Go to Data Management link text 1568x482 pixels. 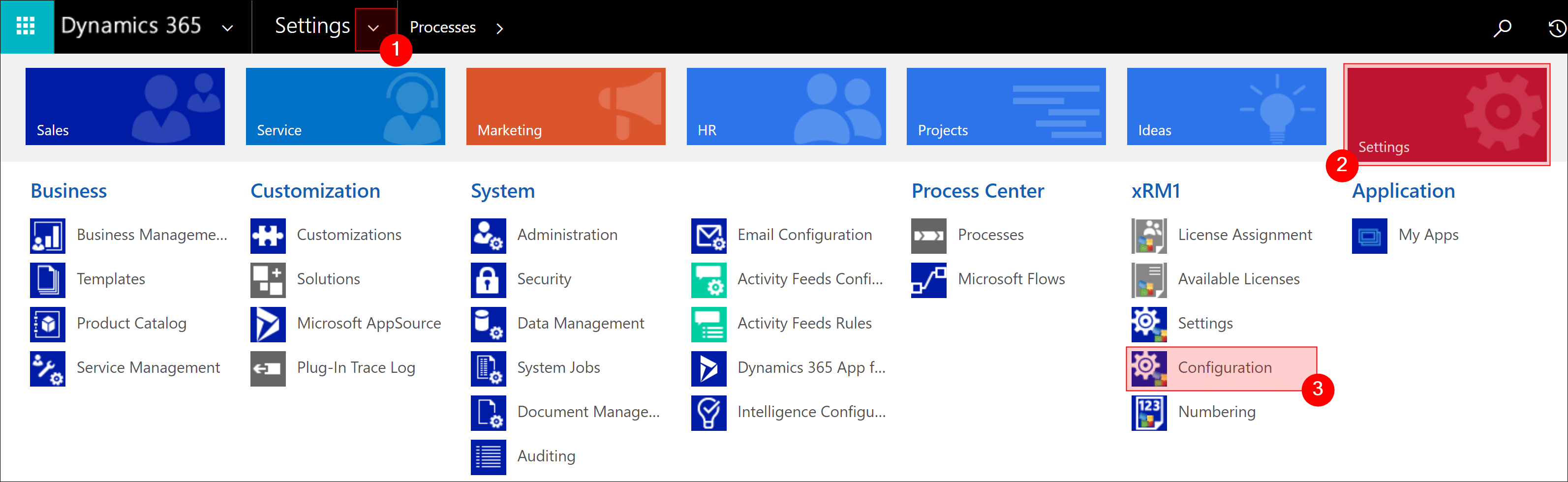[x=581, y=324]
